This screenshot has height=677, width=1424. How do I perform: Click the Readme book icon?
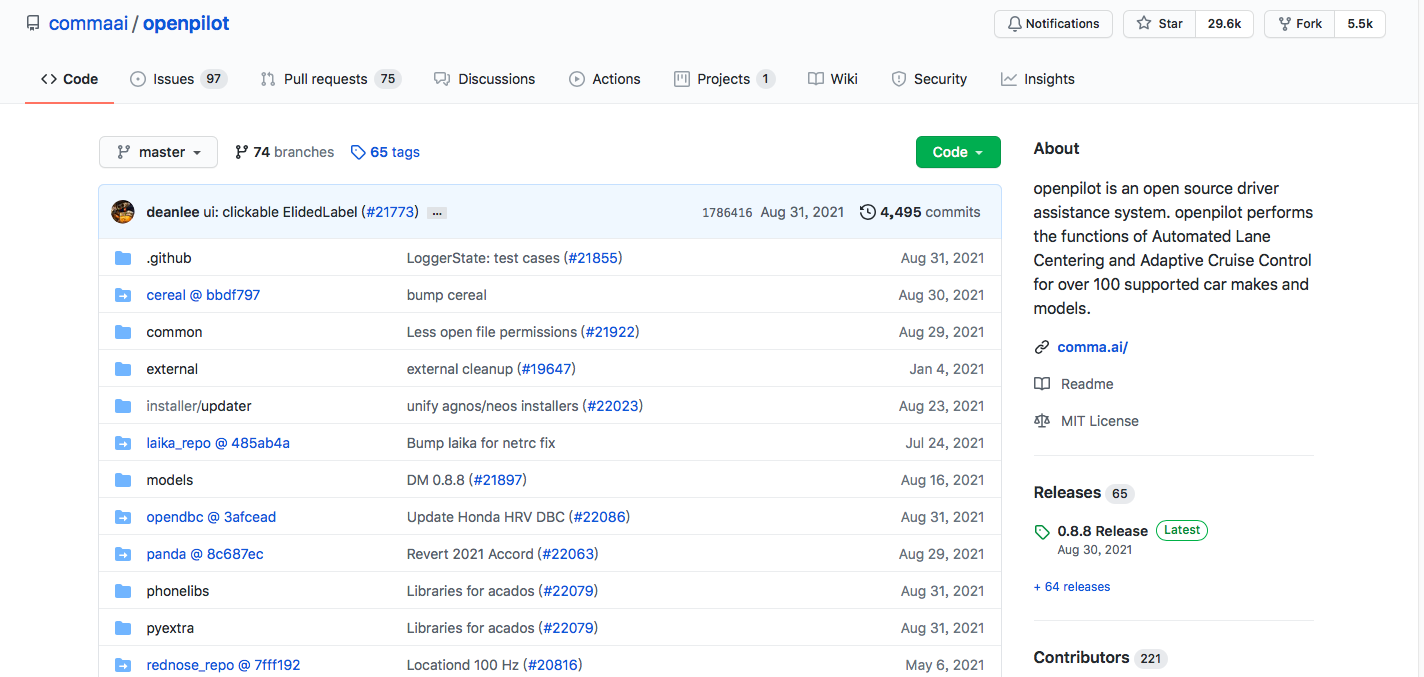(1042, 384)
